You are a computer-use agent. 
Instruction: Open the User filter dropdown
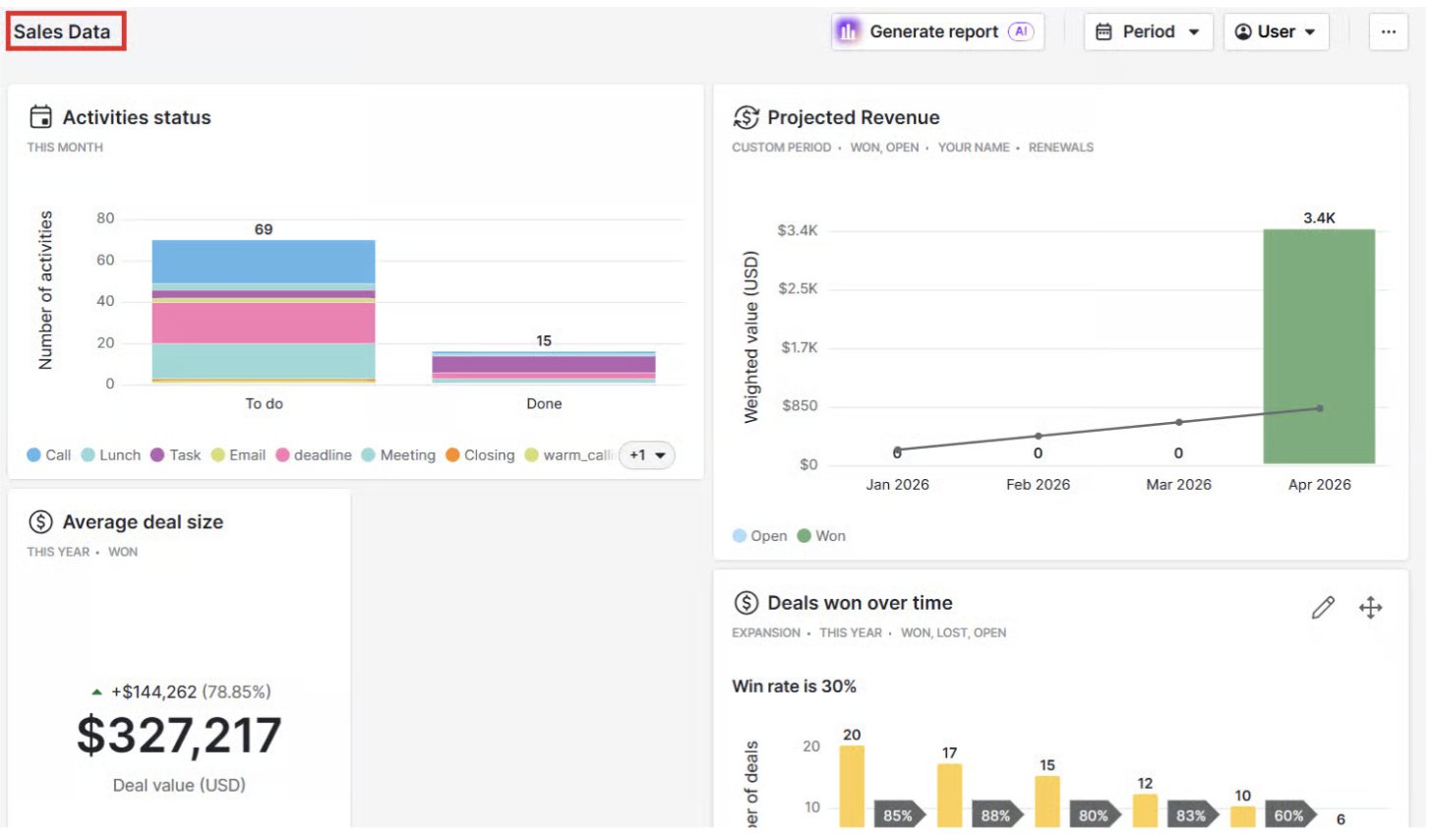pyautogui.click(x=1276, y=31)
